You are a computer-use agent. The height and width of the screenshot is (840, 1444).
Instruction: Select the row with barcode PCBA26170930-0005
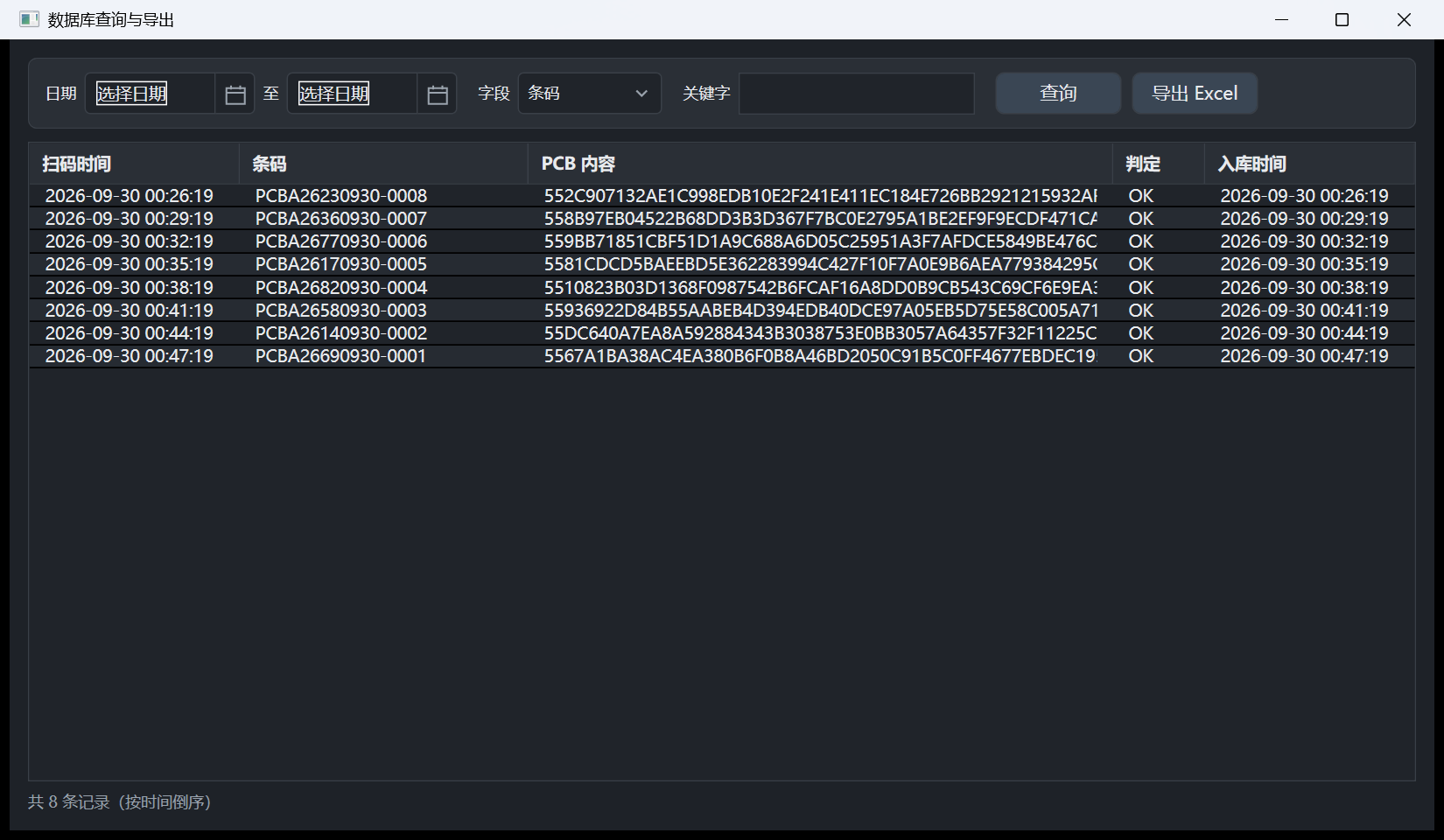tap(722, 264)
